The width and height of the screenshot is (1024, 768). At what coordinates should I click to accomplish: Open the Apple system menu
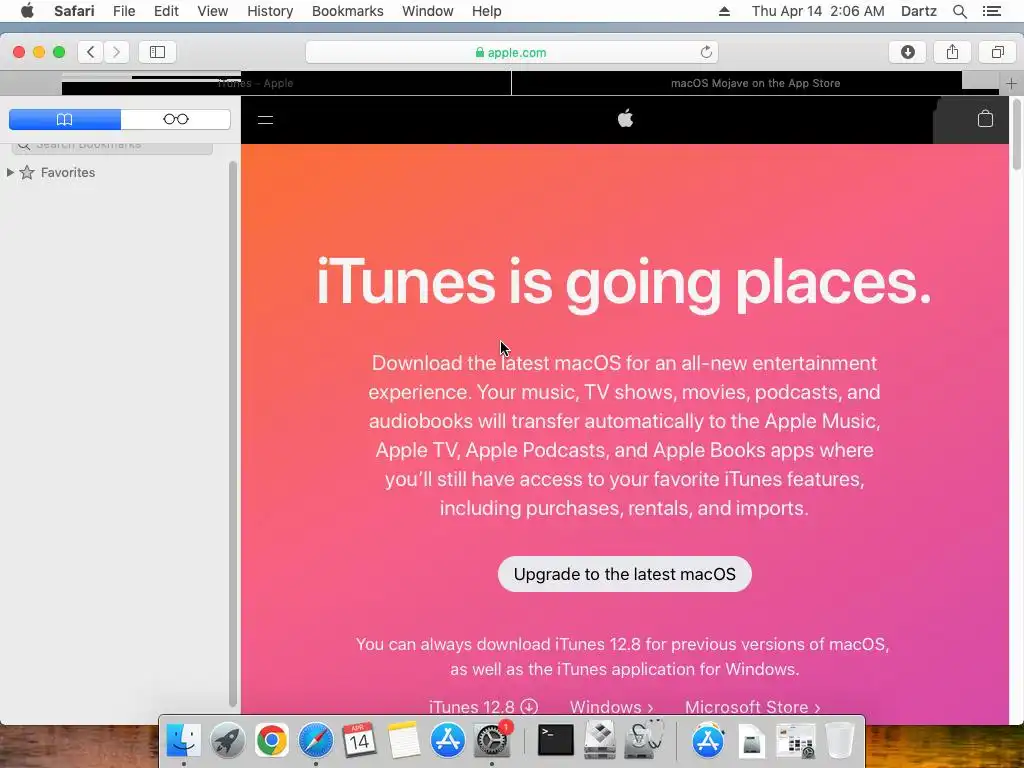27,11
